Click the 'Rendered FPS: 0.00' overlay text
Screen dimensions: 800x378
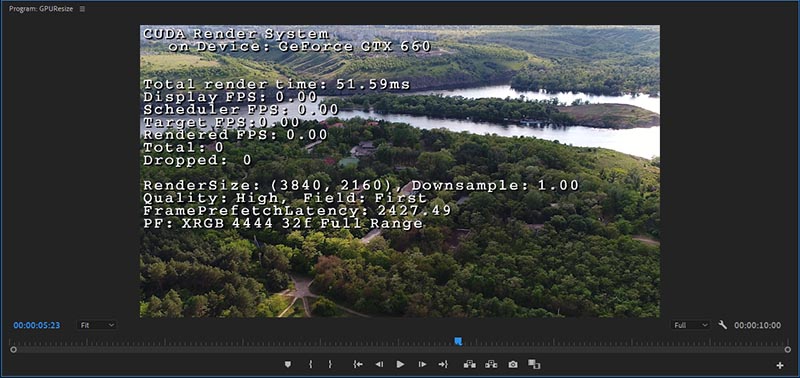point(235,135)
